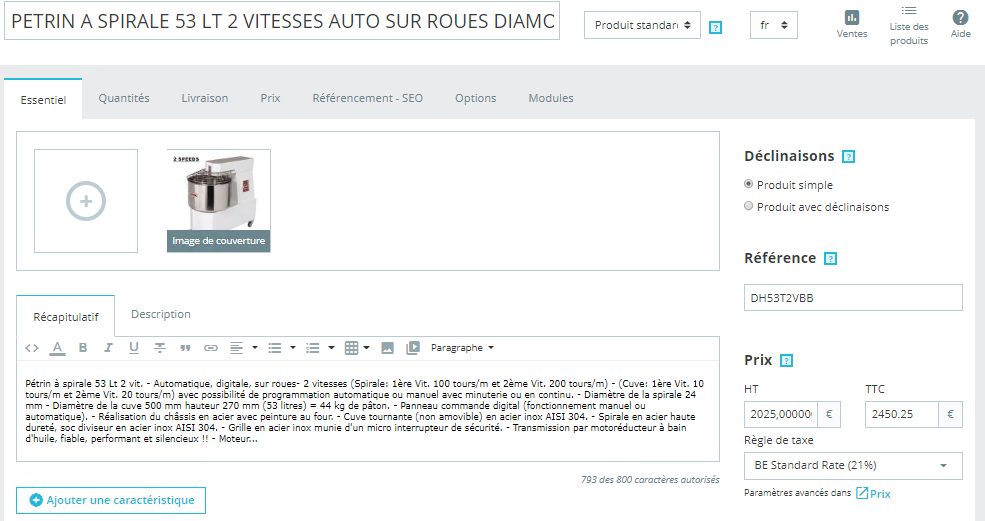The height and width of the screenshot is (521, 985).
Task: Click the TTC price input field
Action: click(901, 415)
